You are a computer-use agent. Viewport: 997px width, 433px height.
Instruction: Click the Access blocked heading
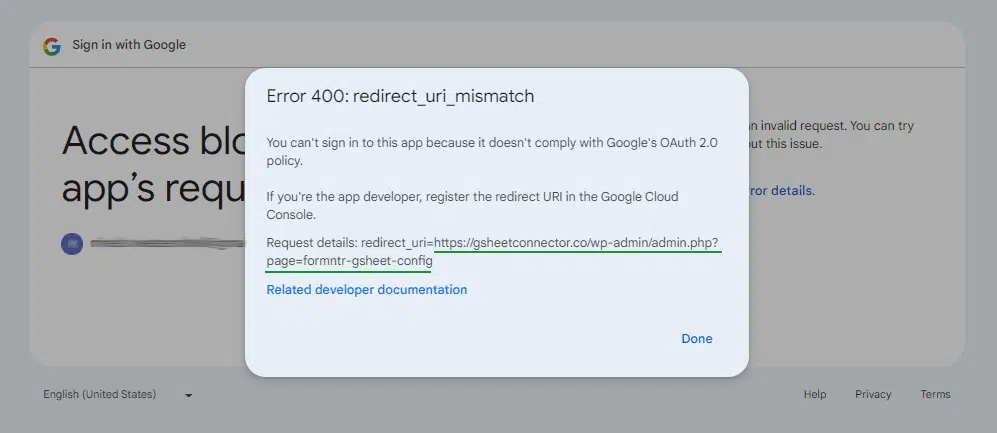(152, 142)
